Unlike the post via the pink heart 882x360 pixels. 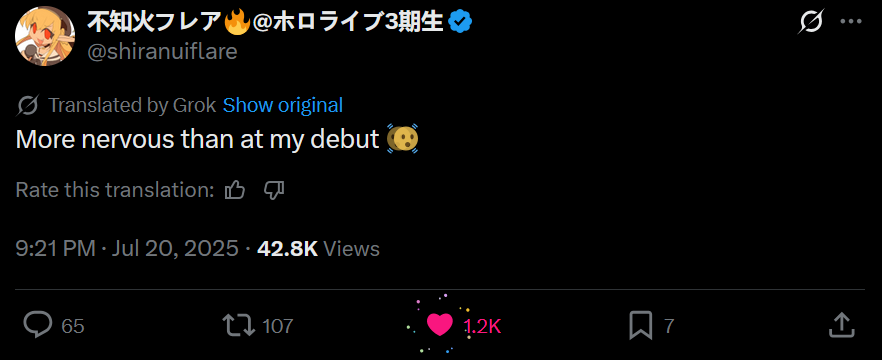[439, 325]
